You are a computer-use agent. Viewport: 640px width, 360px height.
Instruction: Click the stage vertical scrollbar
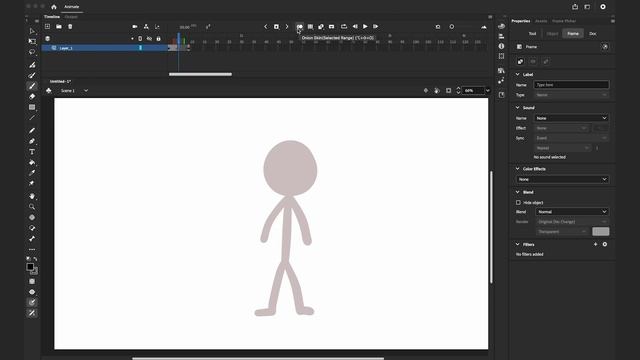click(491, 227)
